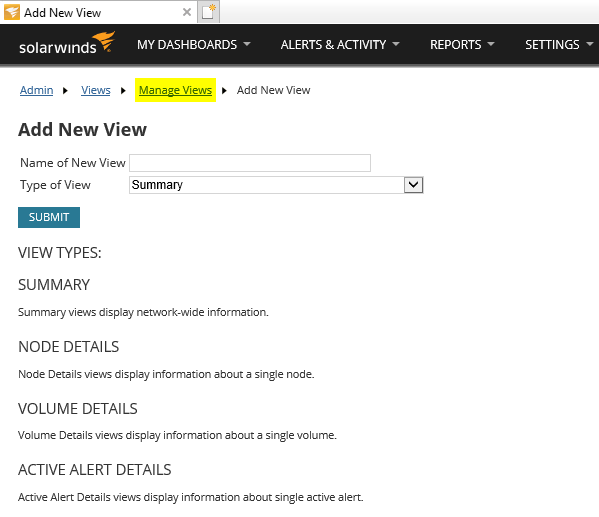Image resolution: width=599 pixels, height=517 pixels.
Task: Click the SUBMIT button
Action: tap(49, 217)
